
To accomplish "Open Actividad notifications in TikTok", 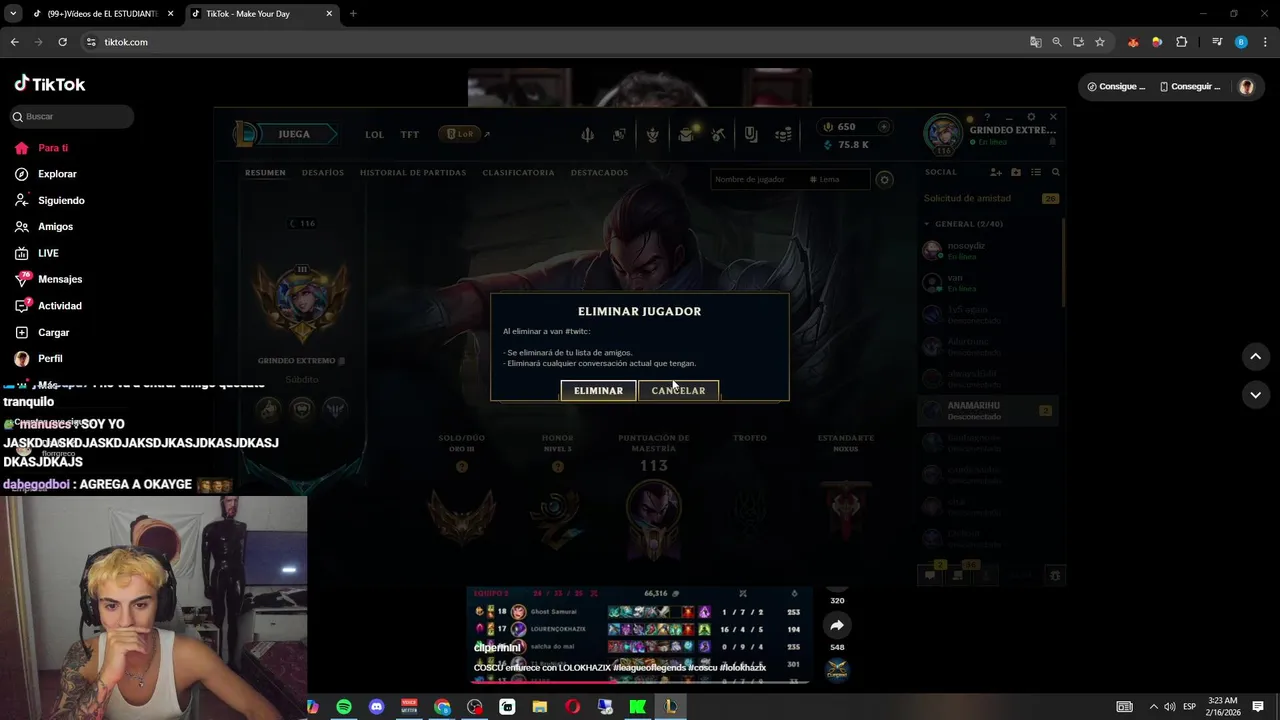I will [x=49, y=306].
